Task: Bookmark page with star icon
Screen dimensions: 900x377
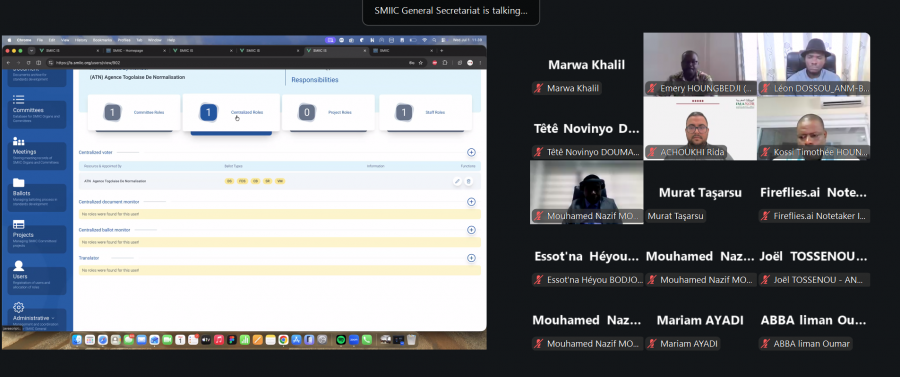Action: 421,63
